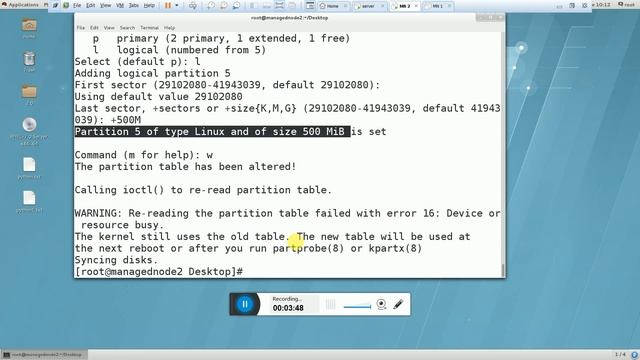
Task: Open the terminal Edit menu
Action: coord(94,28)
